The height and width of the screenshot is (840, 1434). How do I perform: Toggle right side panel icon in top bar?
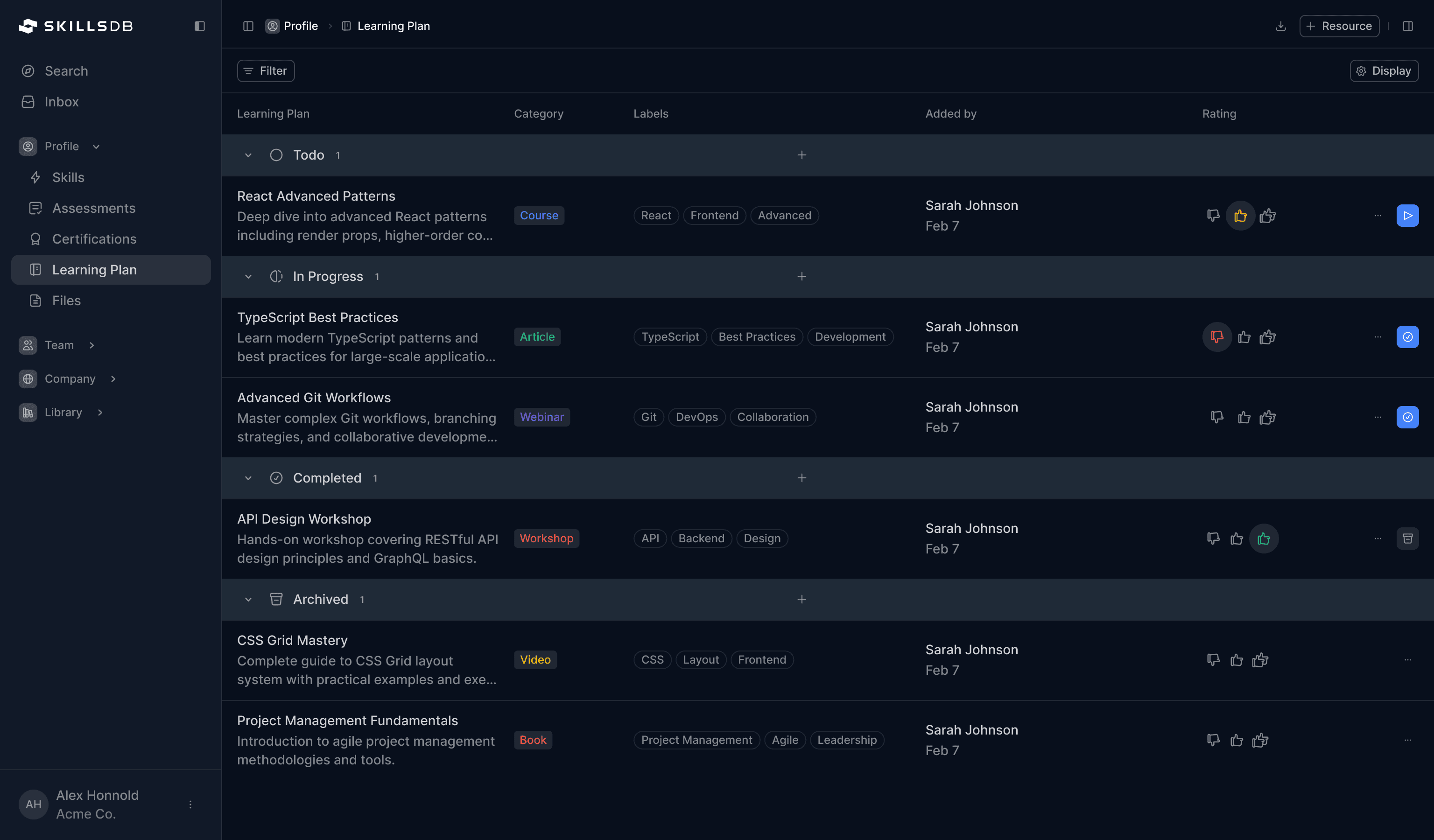(x=1407, y=26)
